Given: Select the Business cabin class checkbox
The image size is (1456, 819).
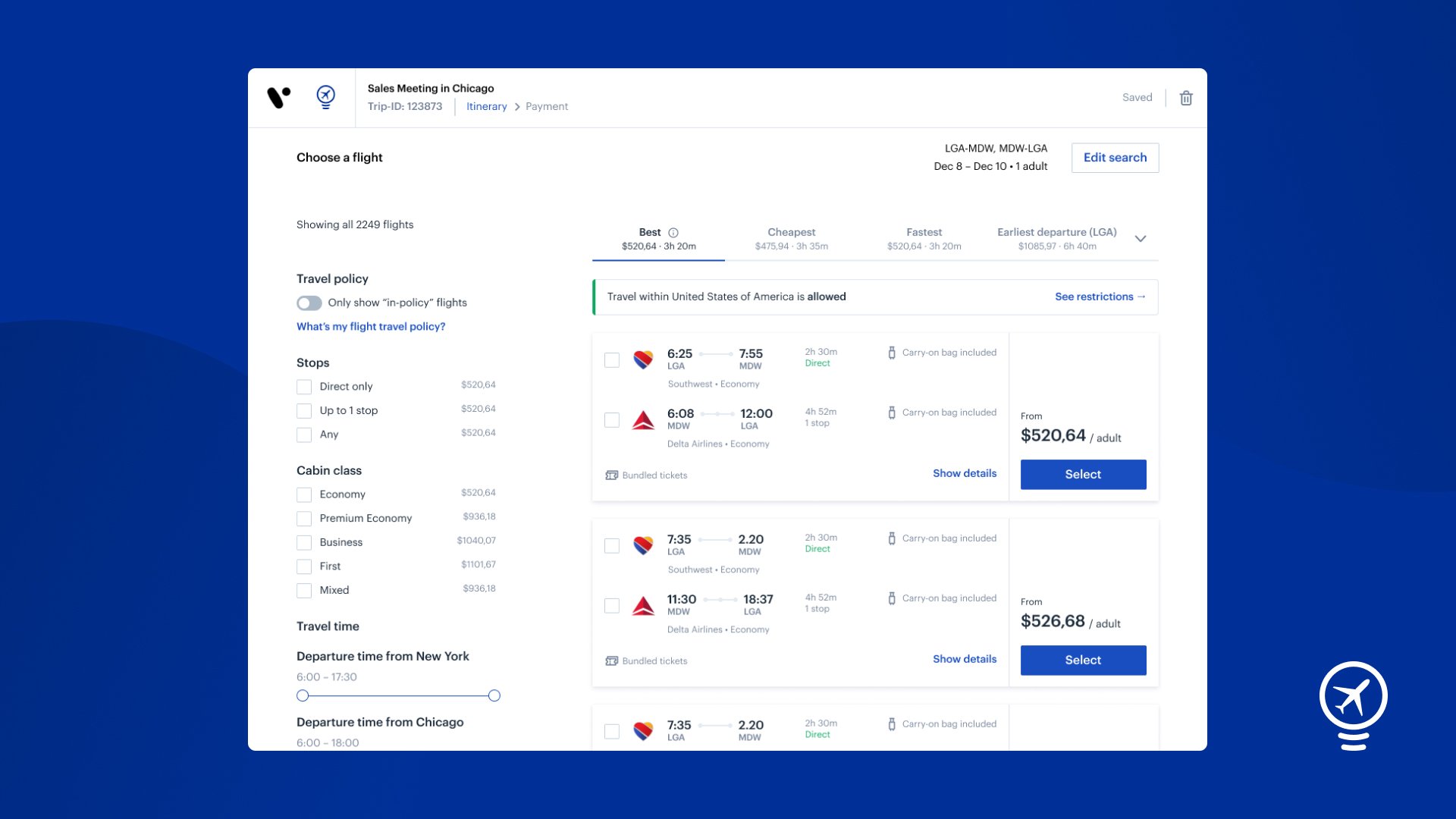Looking at the screenshot, I should tap(304, 542).
